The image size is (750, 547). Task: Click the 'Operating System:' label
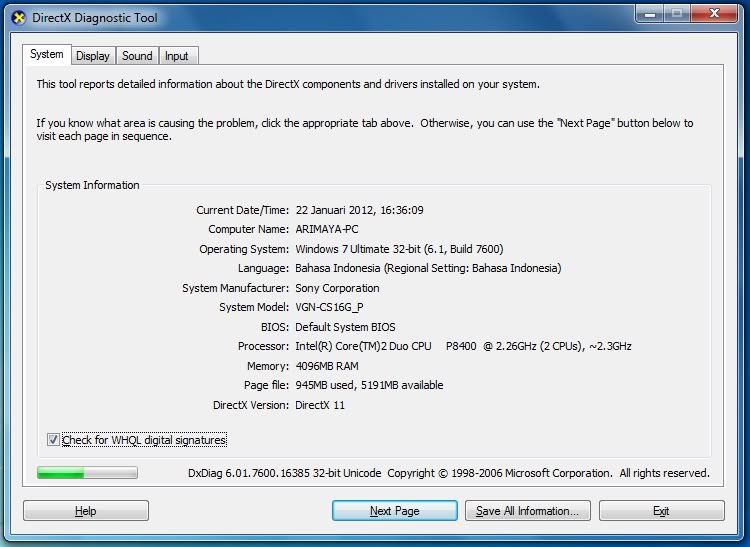point(244,249)
